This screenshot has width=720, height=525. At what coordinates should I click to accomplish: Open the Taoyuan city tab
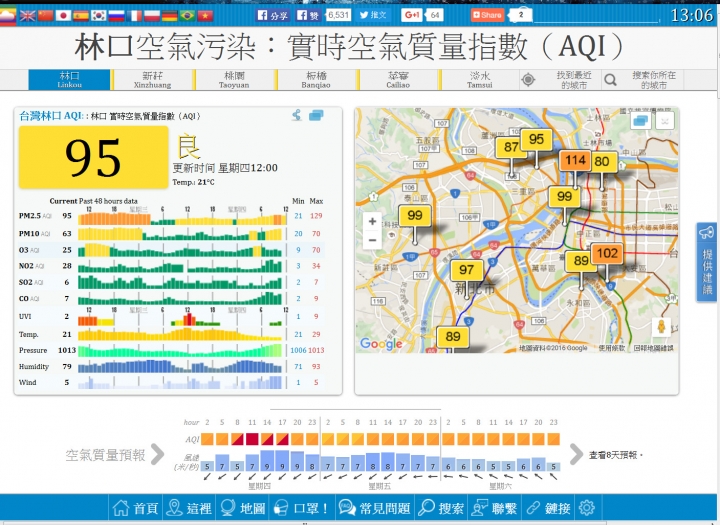point(234,80)
